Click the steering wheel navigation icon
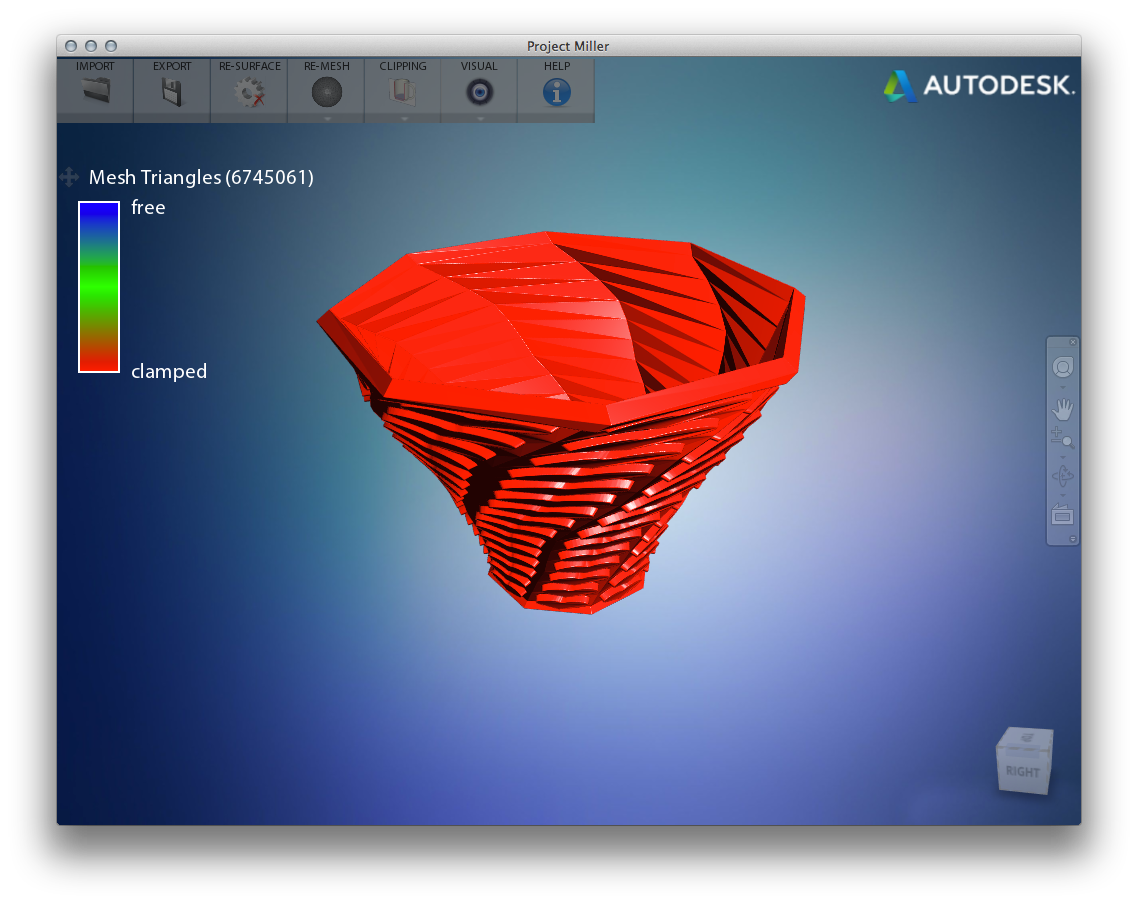Image resolution: width=1138 pixels, height=904 pixels. click(1062, 367)
